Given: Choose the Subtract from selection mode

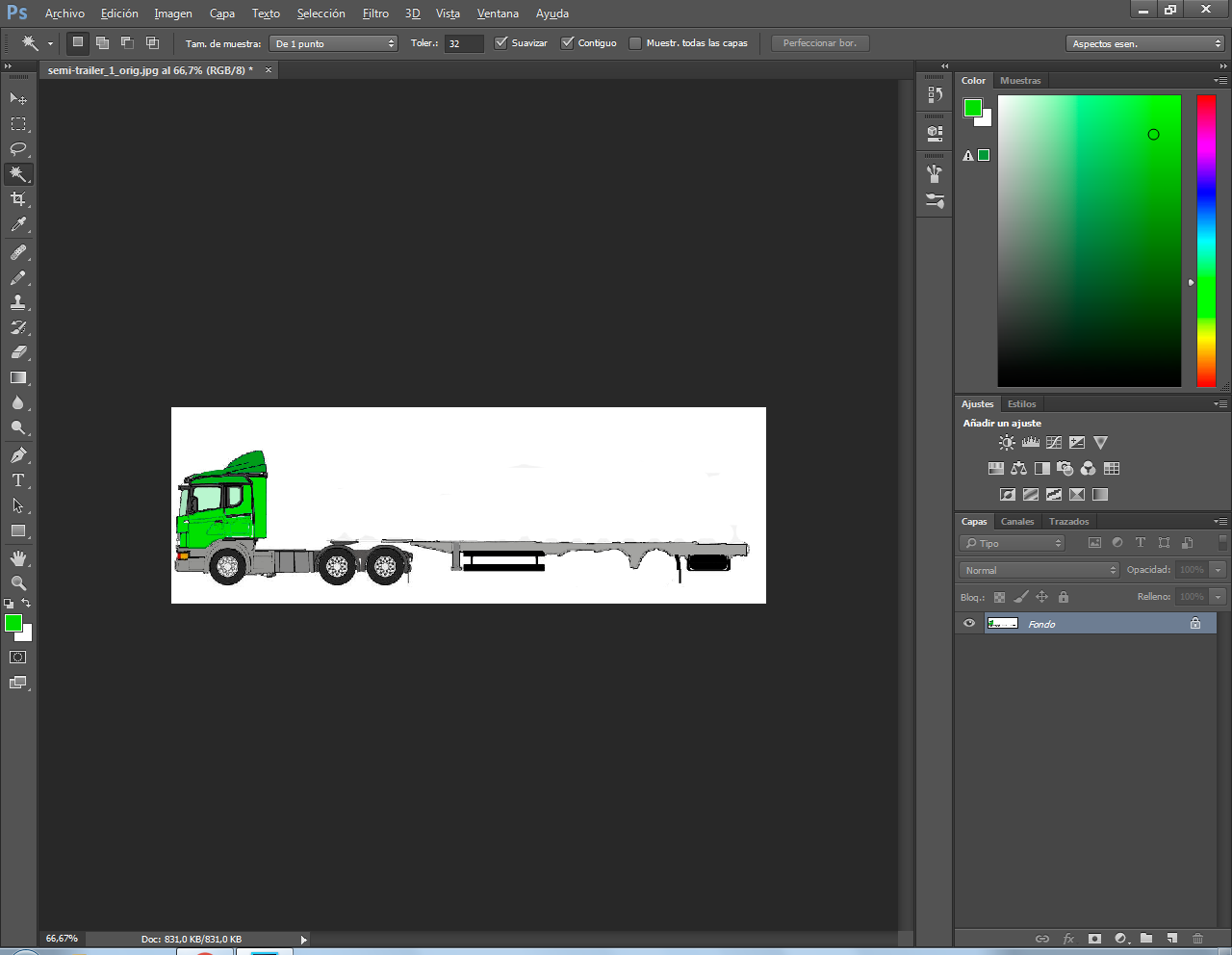Looking at the screenshot, I should pos(127,43).
